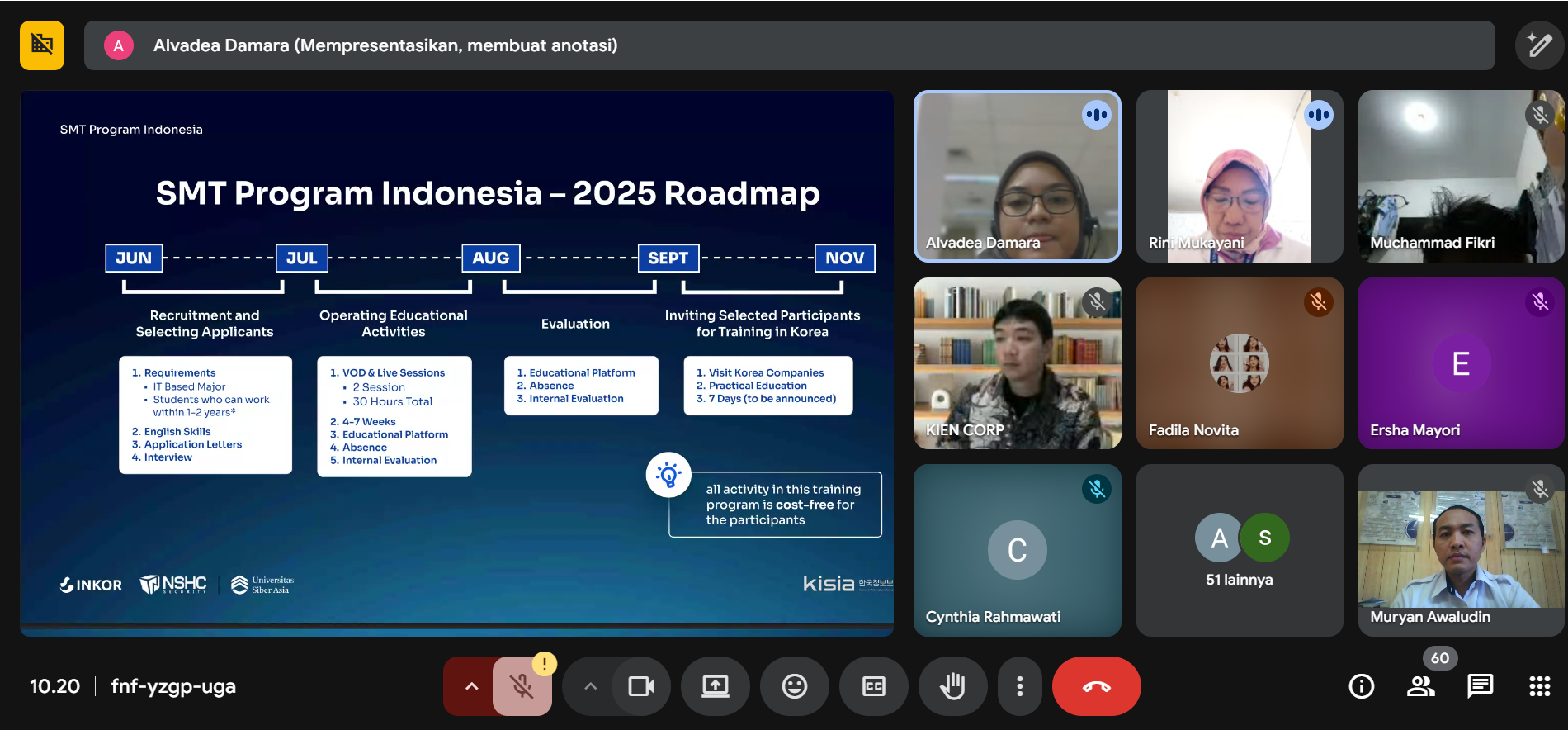Select Alvadea Damara's video tile
This screenshot has height=730, width=1568.
click(x=1017, y=176)
